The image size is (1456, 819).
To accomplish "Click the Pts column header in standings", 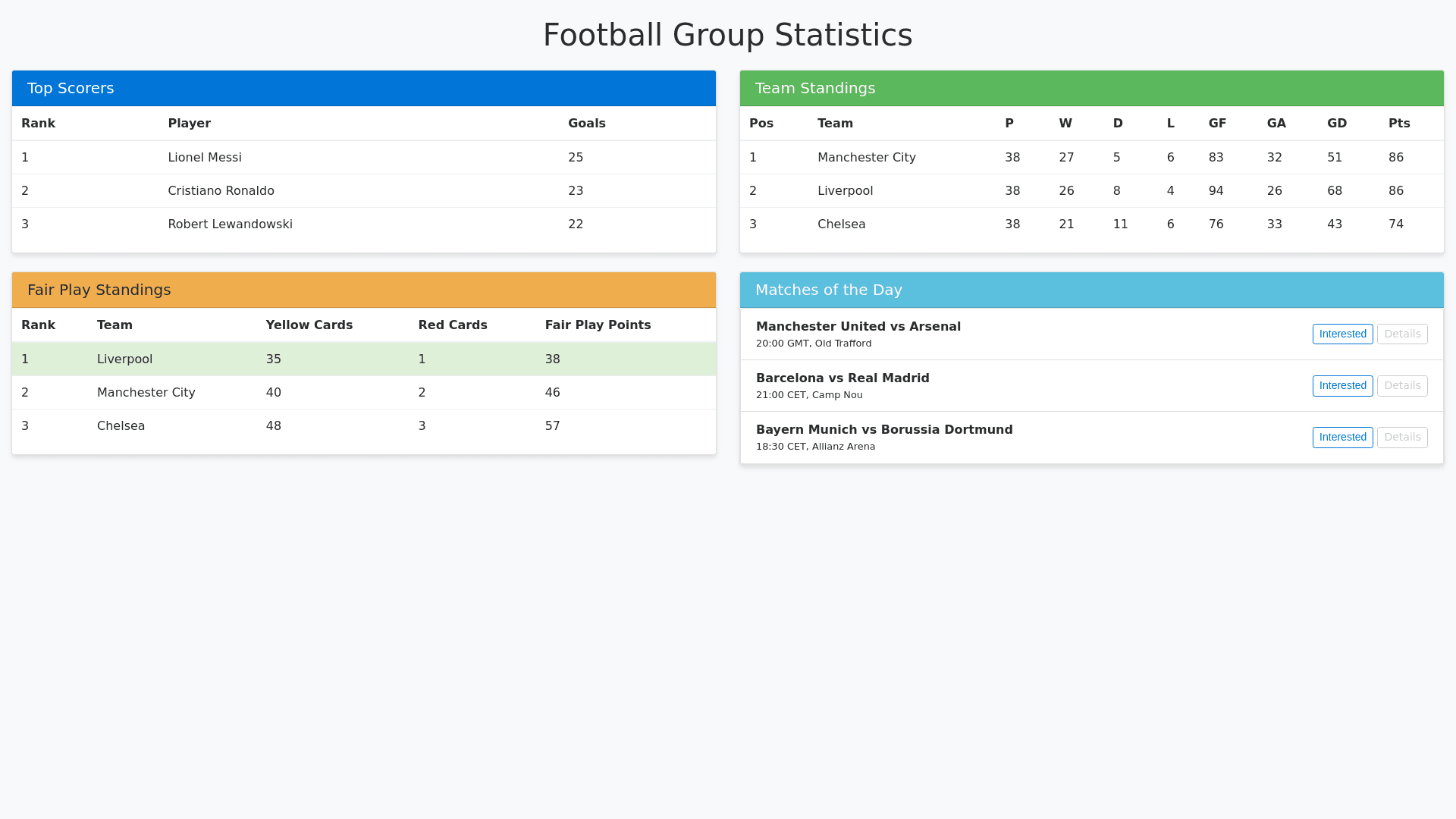I will pyautogui.click(x=1399, y=124).
